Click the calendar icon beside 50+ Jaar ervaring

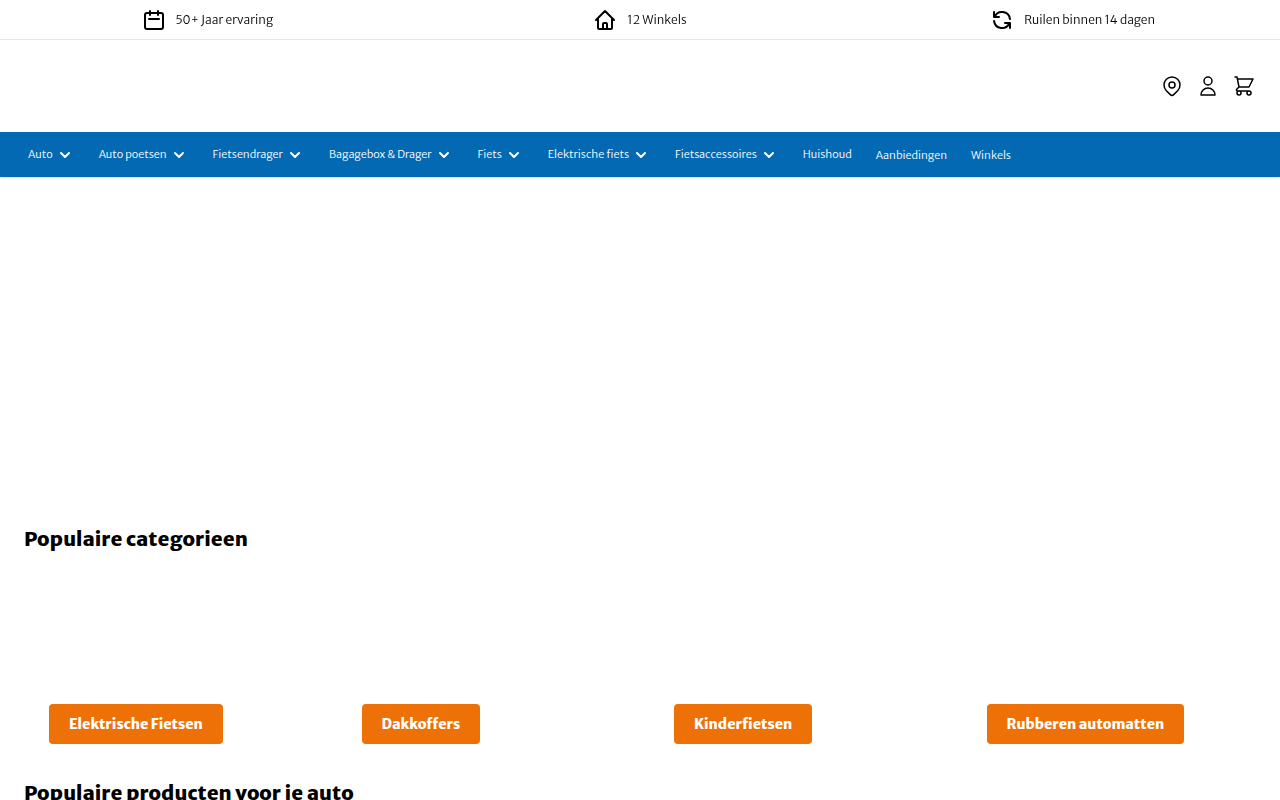click(154, 20)
